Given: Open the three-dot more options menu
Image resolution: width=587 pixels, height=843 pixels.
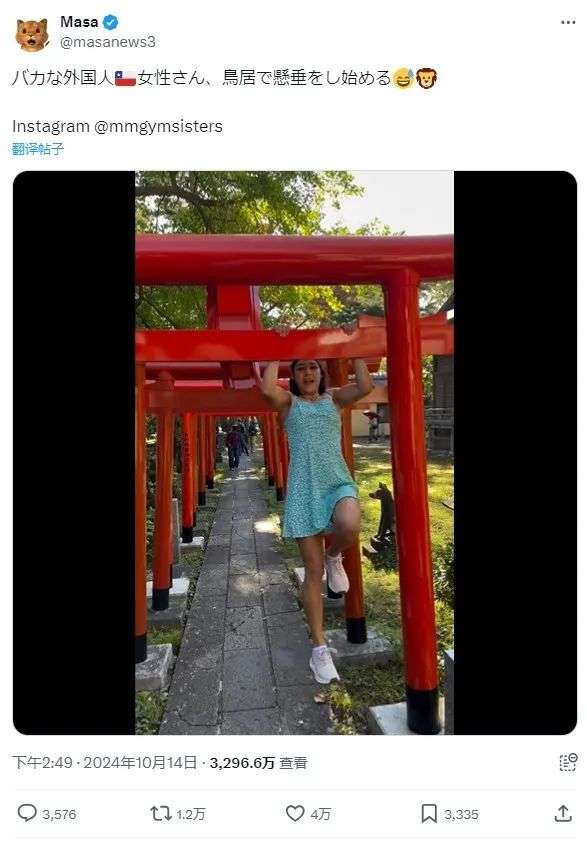Looking at the screenshot, I should (x=568, y=22).
